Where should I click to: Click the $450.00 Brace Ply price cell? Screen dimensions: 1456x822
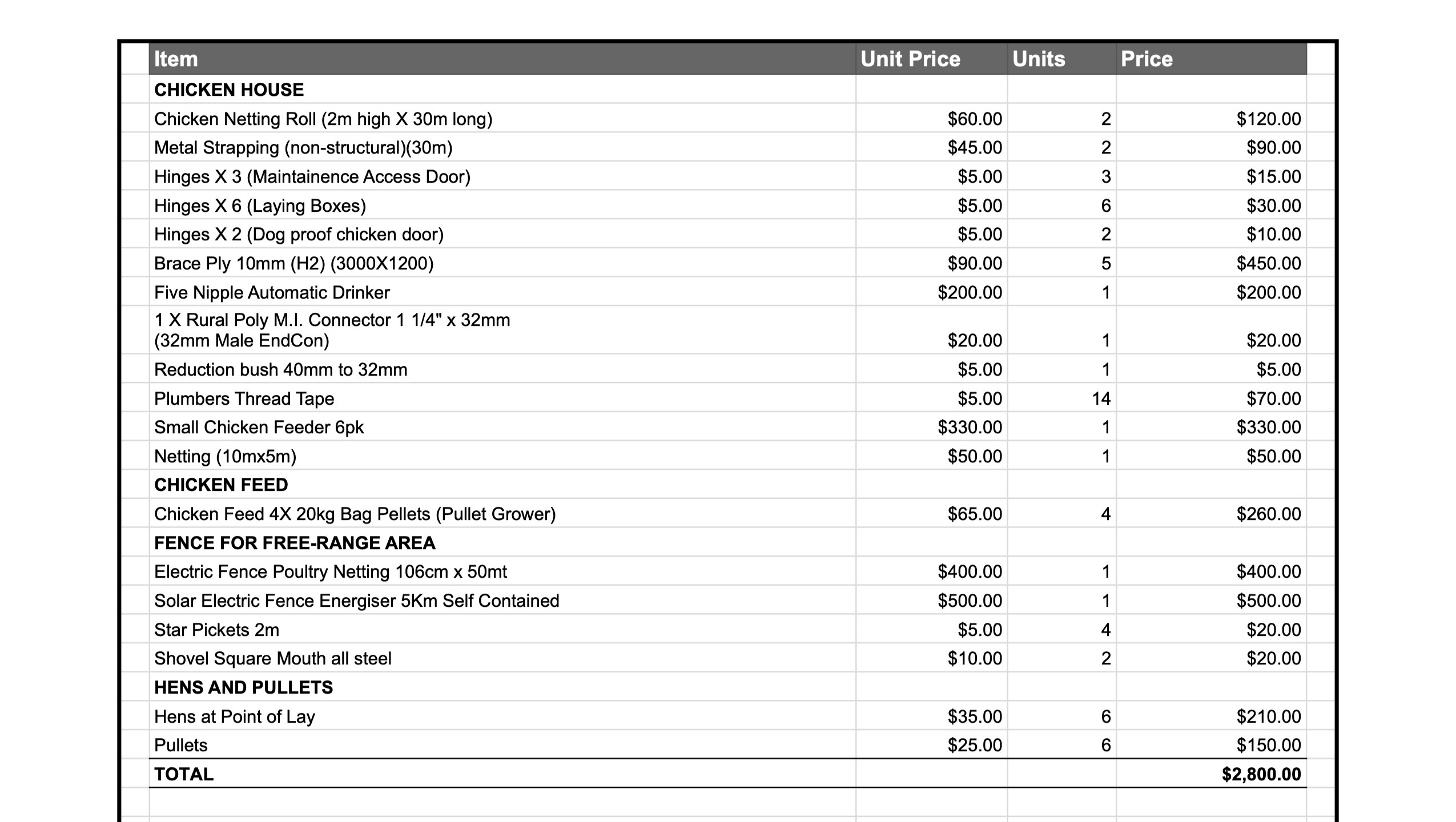(x=1268, y=263)
